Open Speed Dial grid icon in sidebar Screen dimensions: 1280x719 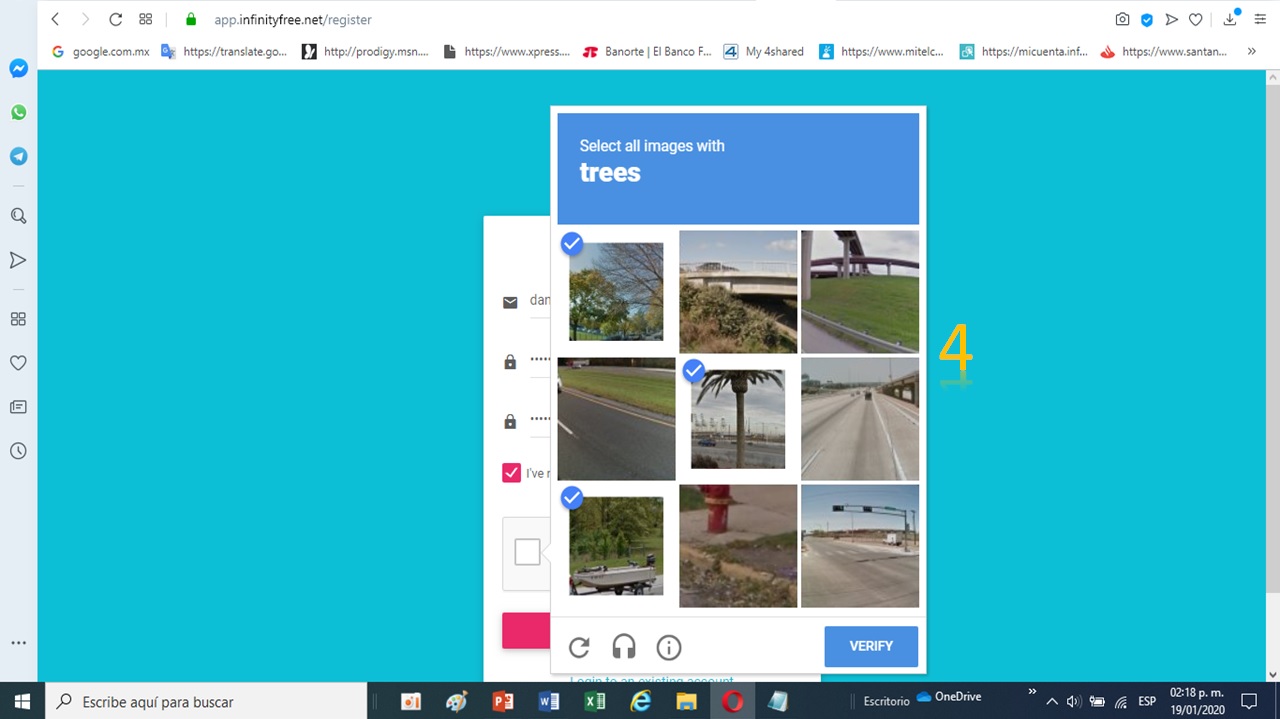click(x=18, y=319)
